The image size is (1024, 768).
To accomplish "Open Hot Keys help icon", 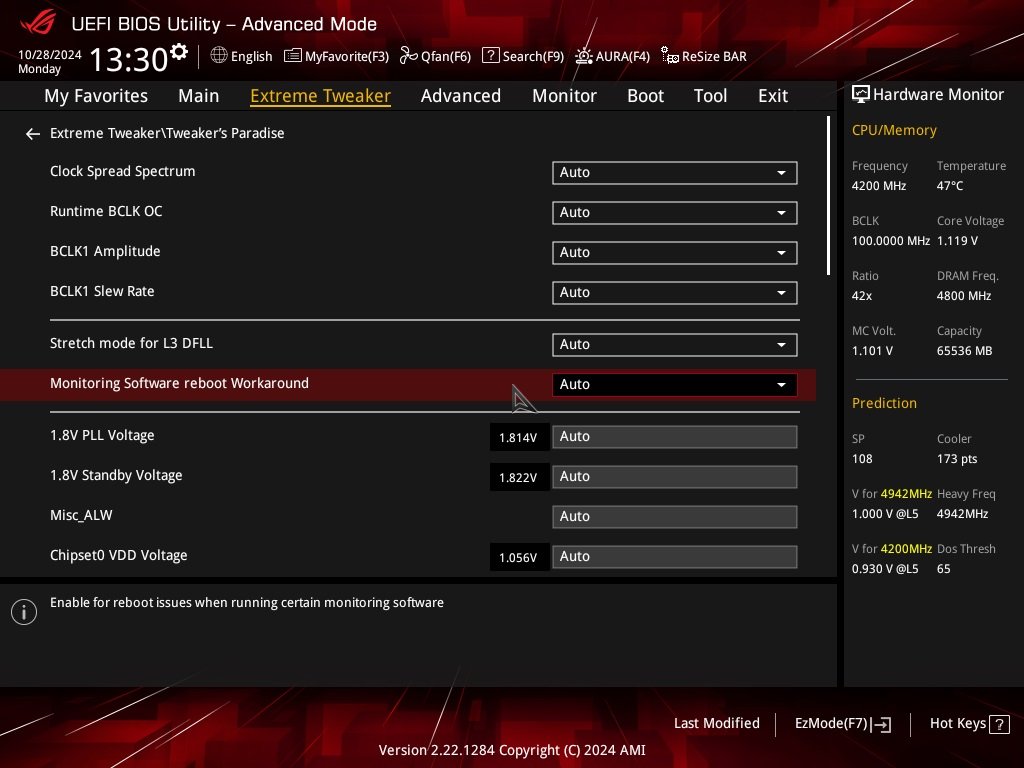I will click(x=999, y=724).
